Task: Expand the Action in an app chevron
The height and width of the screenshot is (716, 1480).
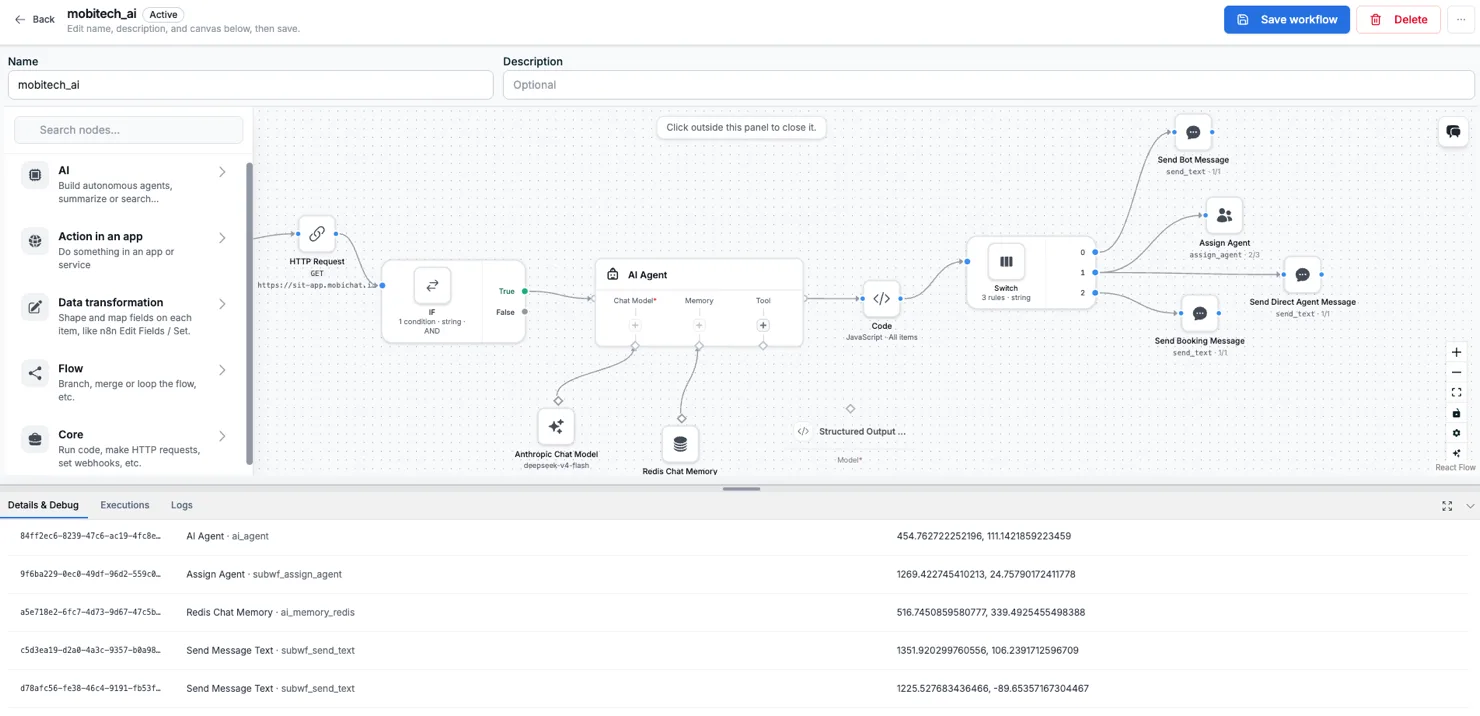Action: 222,238
